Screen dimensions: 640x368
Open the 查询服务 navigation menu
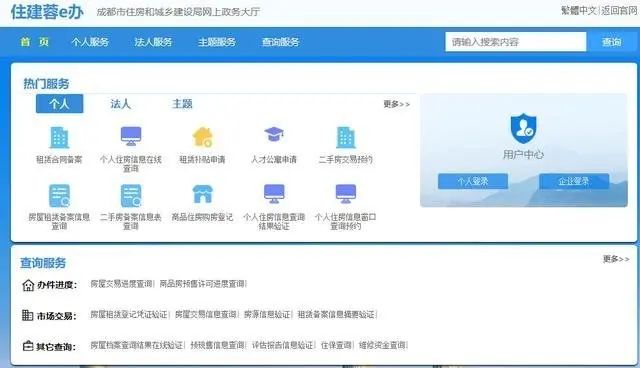click(280, 42)
